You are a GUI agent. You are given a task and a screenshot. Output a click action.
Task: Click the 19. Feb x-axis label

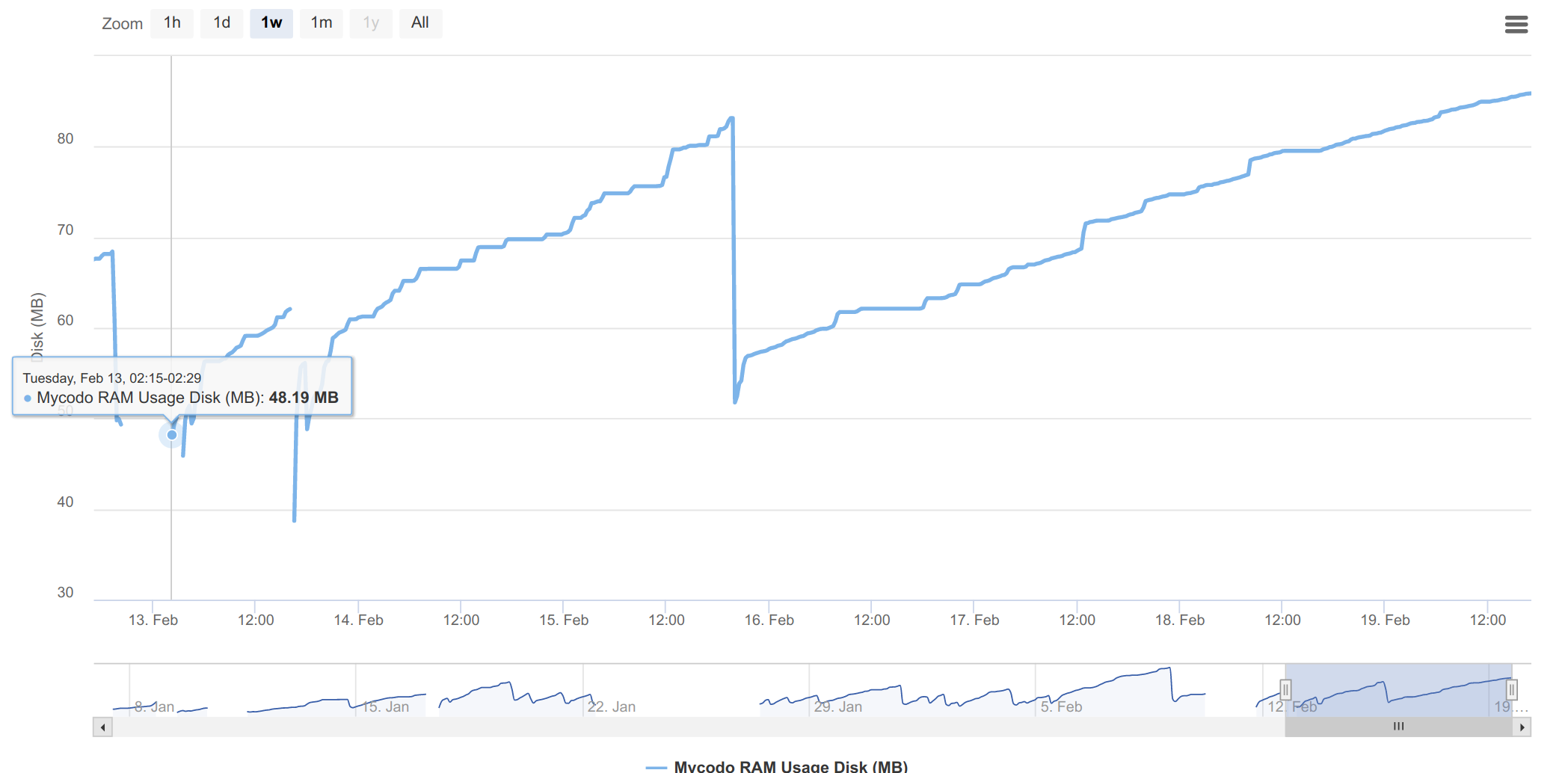pos(1385,620)
